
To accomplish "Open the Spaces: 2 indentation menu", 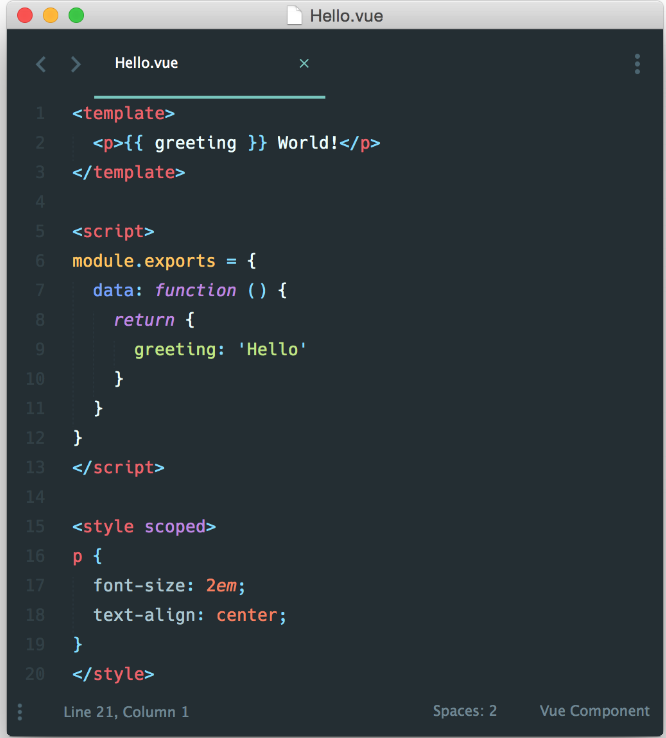I will click(x=465, y=711).
